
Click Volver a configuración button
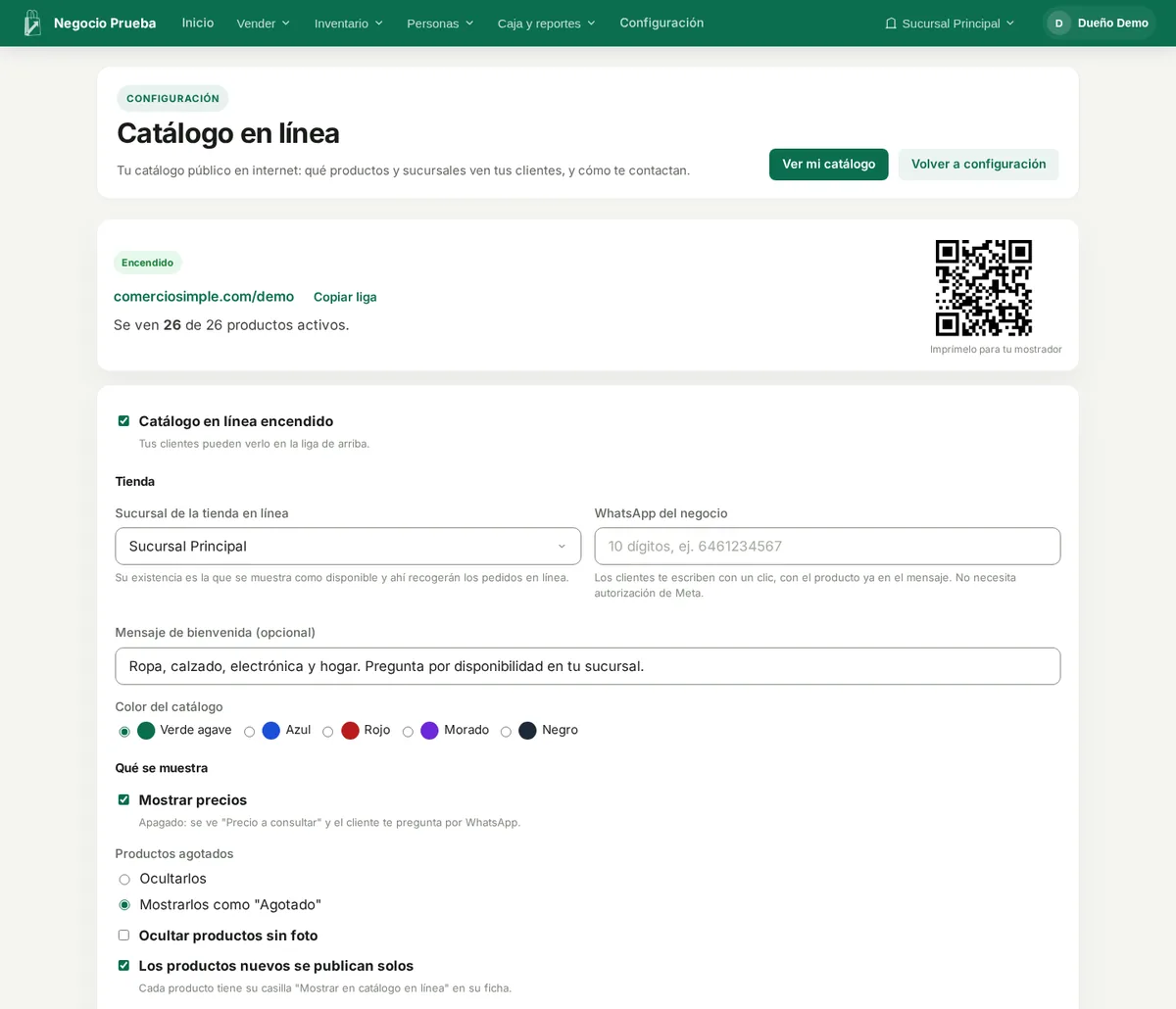978,165
